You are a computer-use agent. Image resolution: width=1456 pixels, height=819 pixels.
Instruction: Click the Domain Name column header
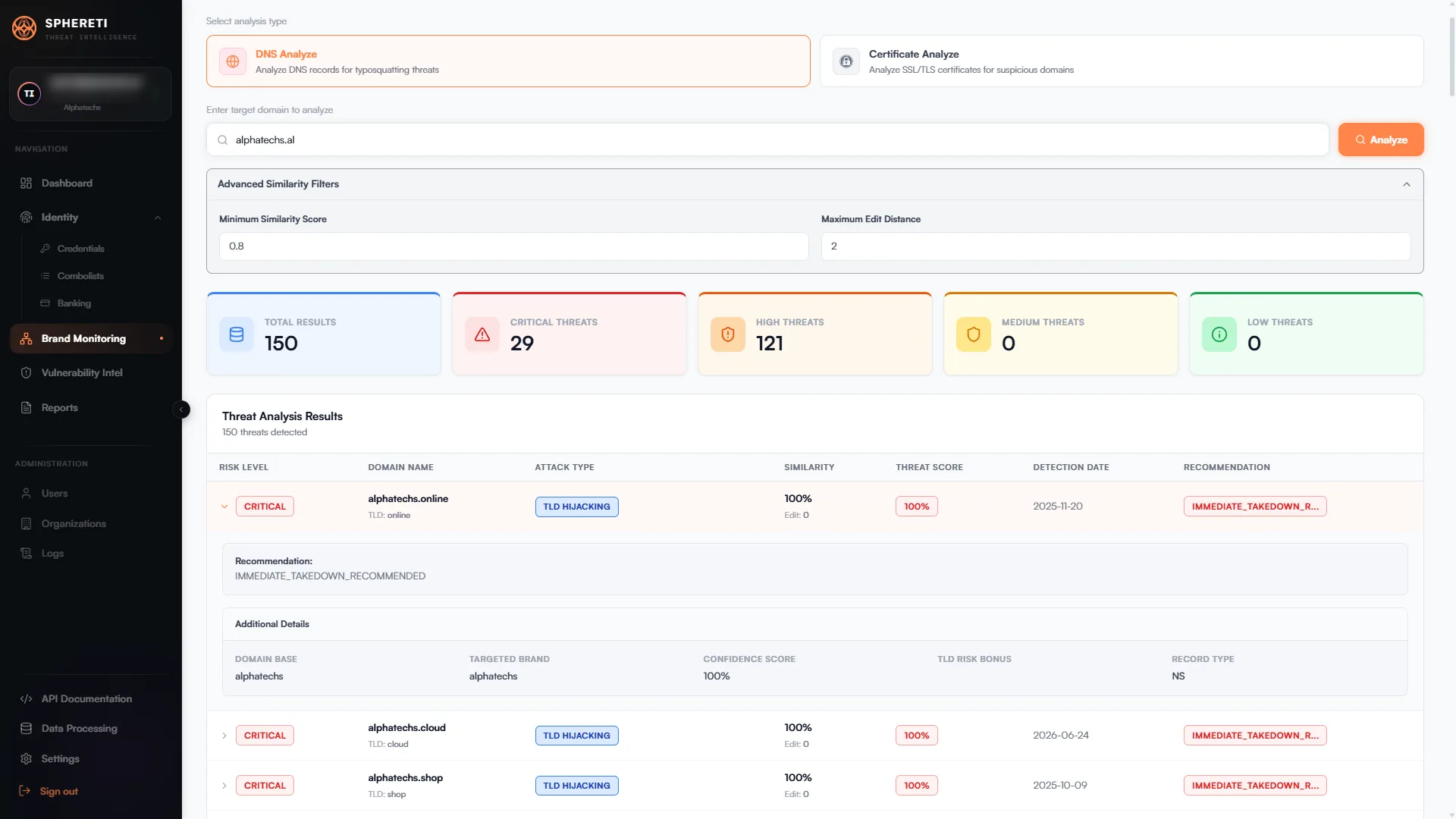pyautogui.click(x=400, y=467)
